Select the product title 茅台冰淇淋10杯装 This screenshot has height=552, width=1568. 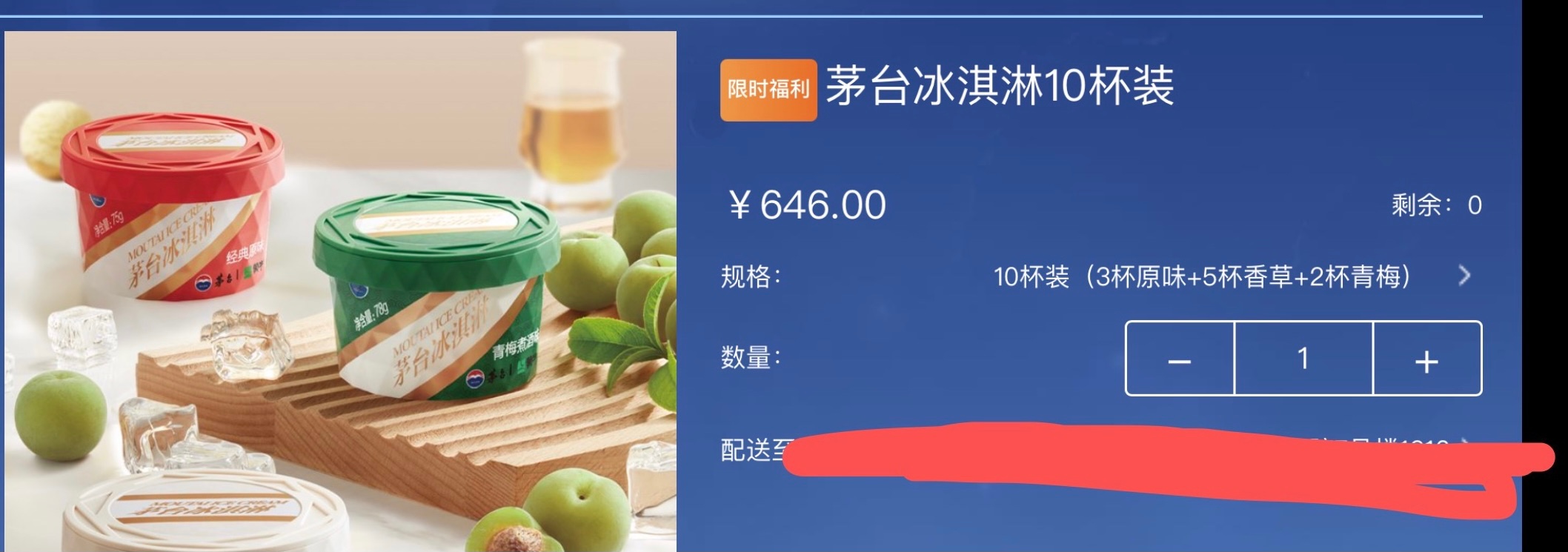coord(1000,85)
